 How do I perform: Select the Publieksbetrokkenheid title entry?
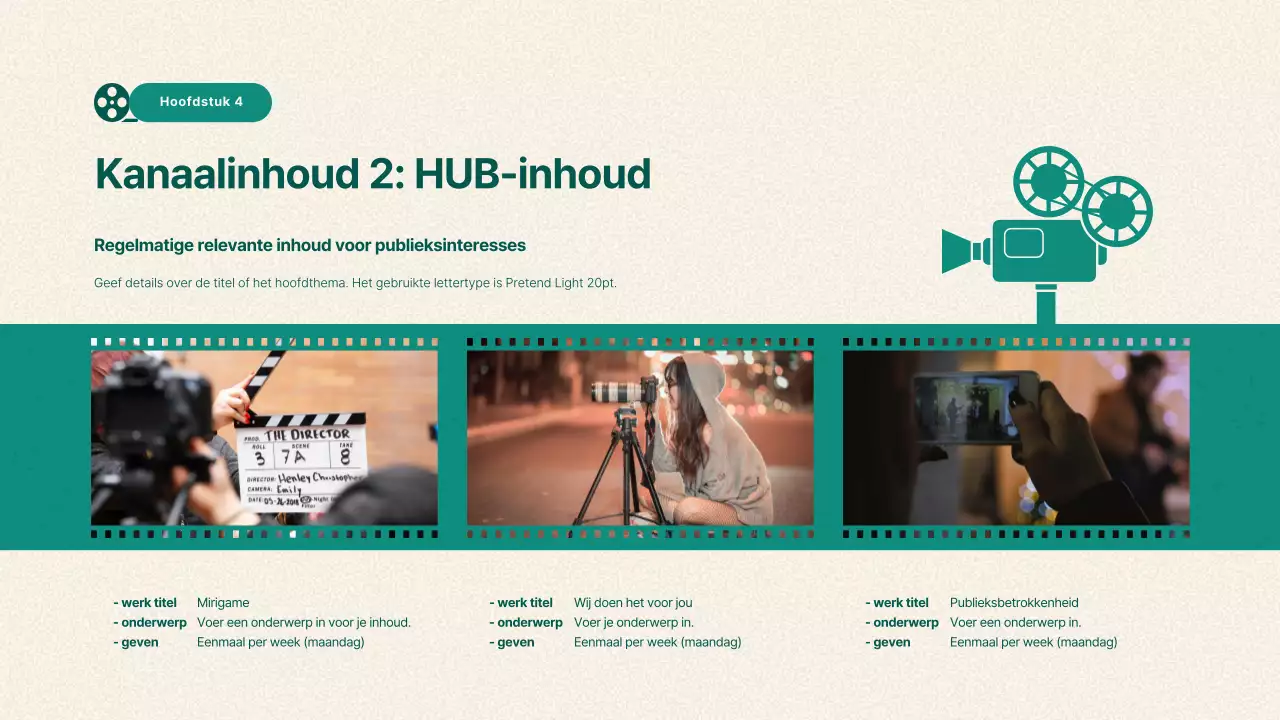(x=1014, y=602)
